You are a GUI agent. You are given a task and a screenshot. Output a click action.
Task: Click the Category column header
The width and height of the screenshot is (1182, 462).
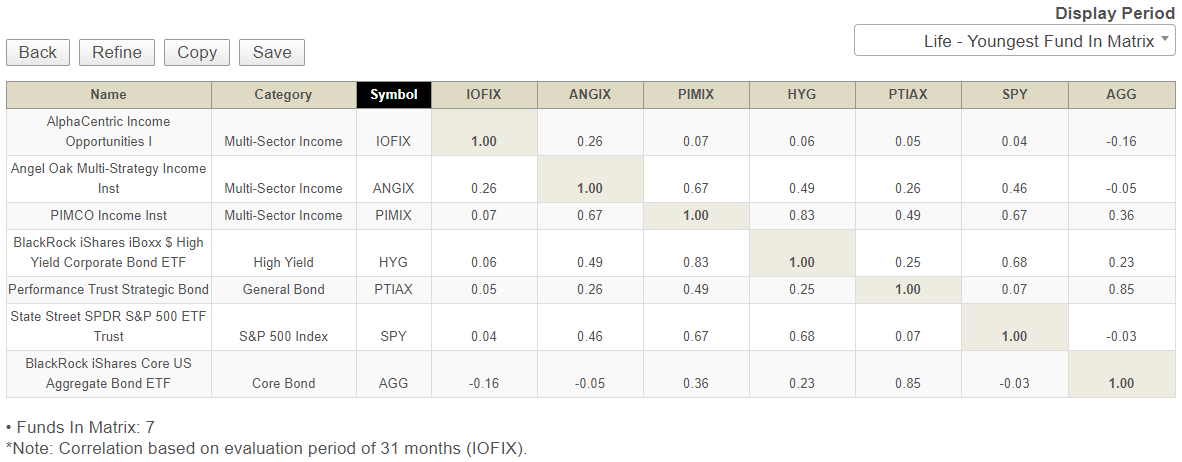[283, 95]
